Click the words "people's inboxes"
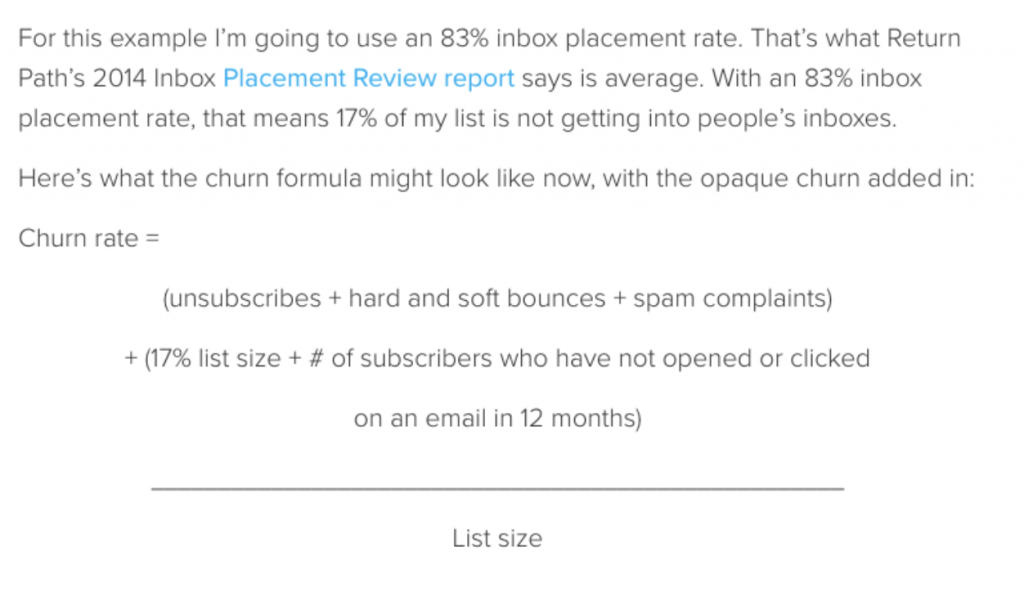 tap(797, 118)
